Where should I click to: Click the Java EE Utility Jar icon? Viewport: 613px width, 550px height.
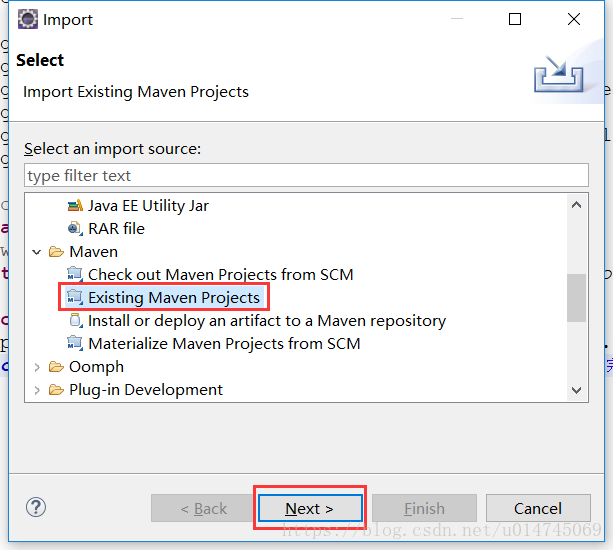pyautogui.click(x=75, y=206)
